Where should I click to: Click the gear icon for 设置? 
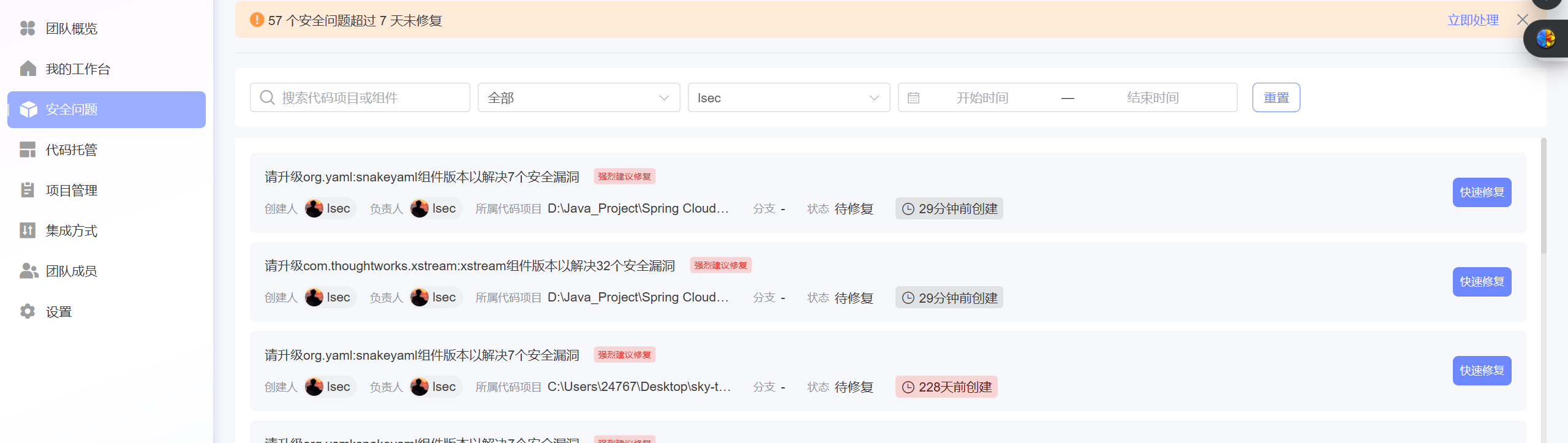click(x=28, y=311)
